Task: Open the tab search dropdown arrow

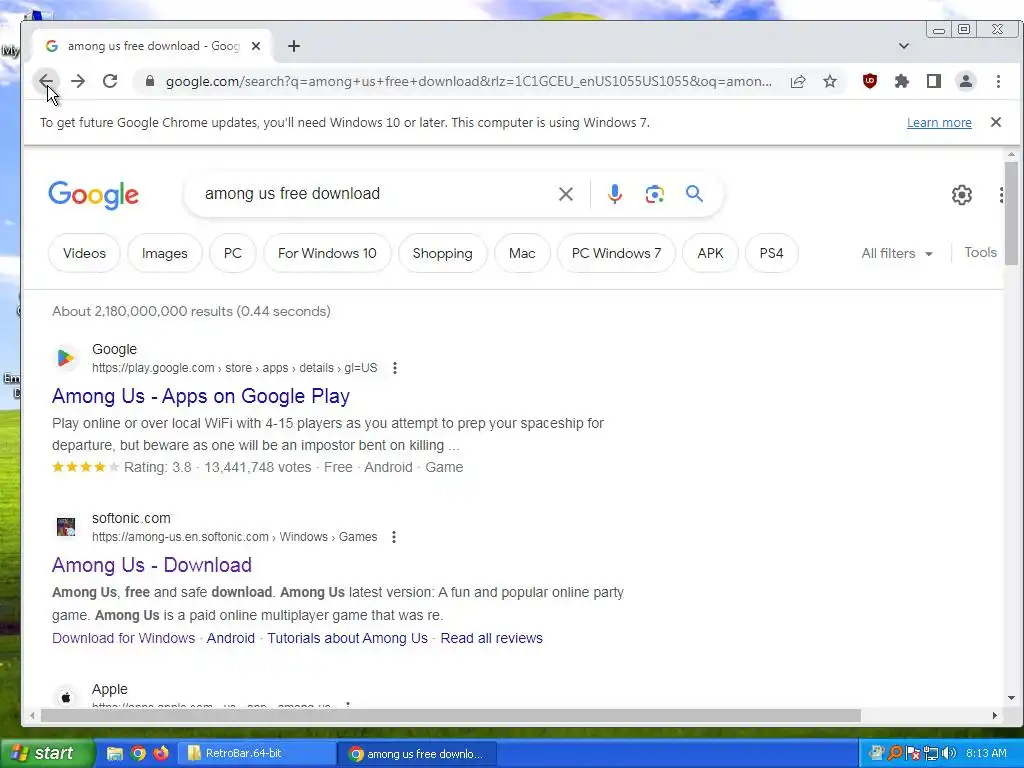Action: pos(904,46)
